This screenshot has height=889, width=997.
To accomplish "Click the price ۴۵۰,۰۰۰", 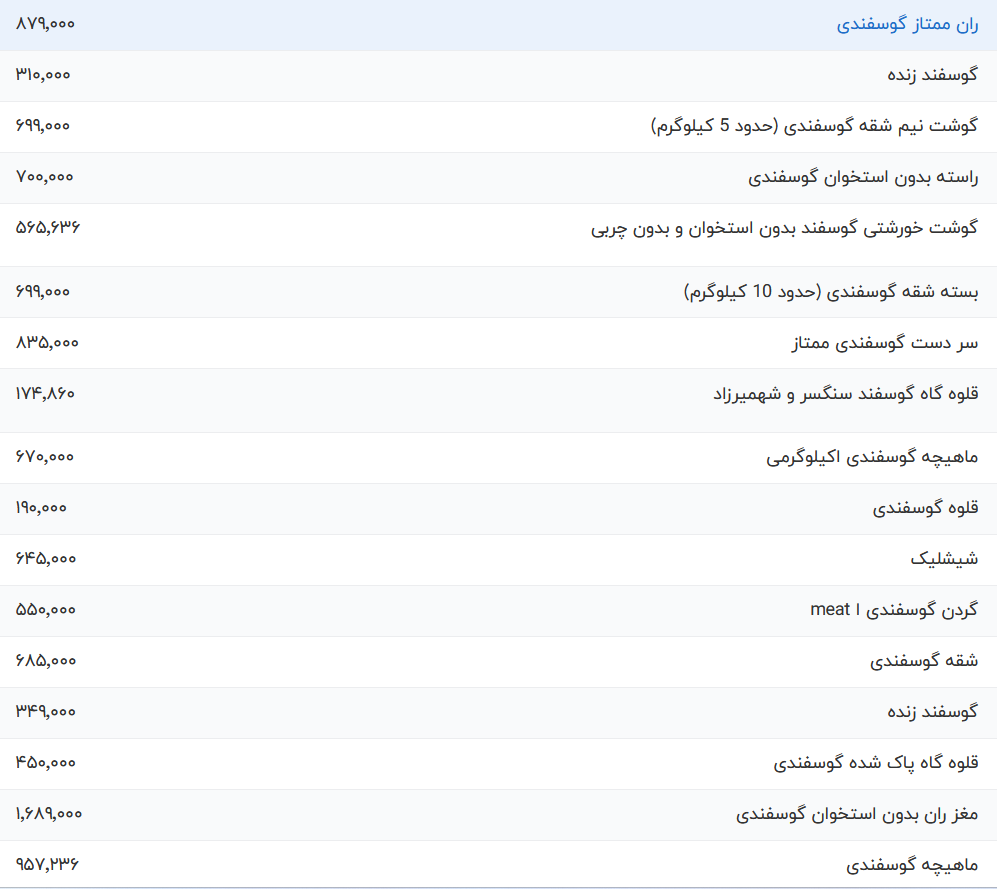I will [x=46, y=762].
